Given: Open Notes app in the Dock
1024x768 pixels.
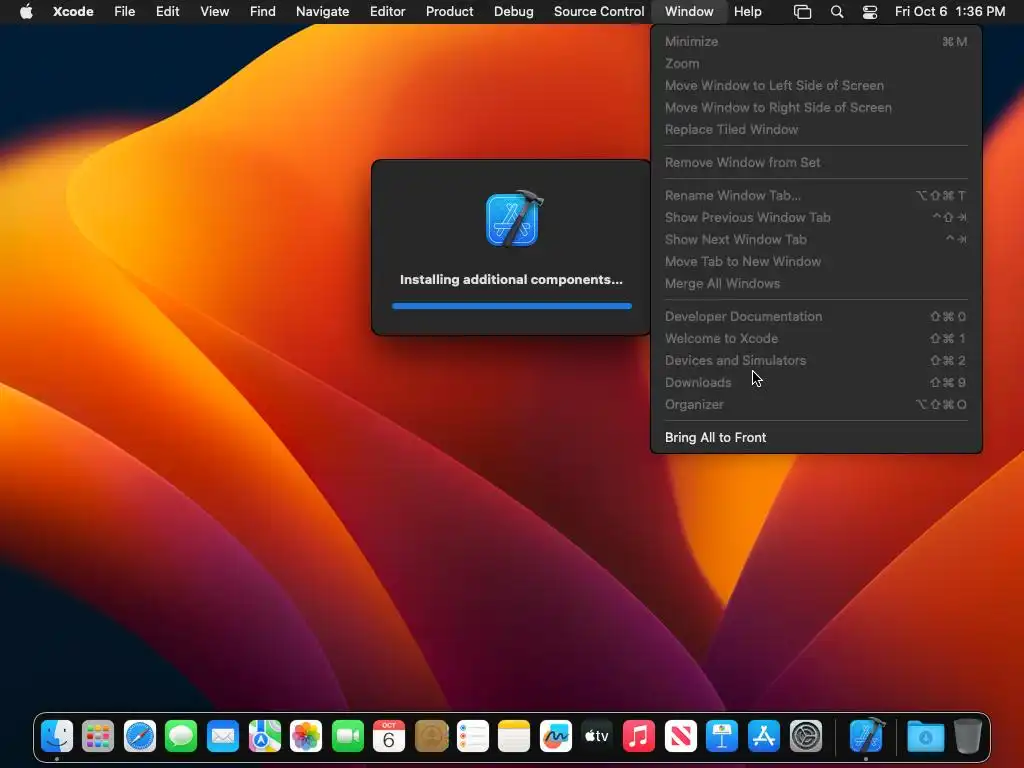Looking at the screenshot, I should [x=514, y=737].
